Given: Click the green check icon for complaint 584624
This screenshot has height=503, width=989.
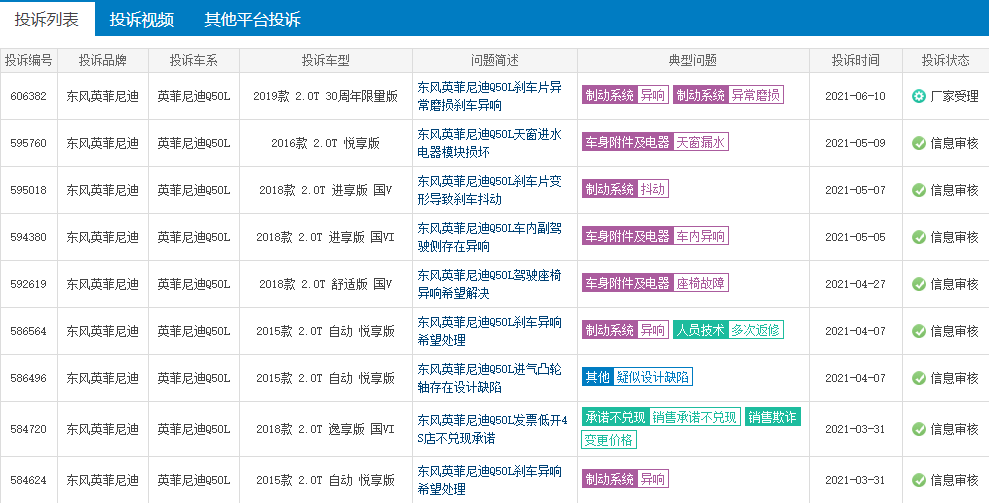Looking at the screenshot, I should [918, 480].
